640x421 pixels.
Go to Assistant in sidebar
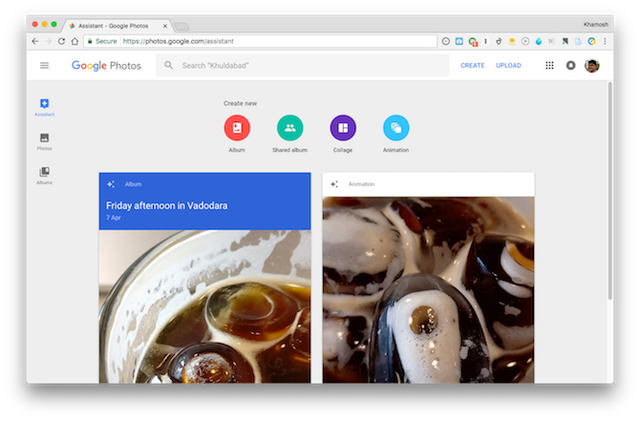[x=44, y=107]
